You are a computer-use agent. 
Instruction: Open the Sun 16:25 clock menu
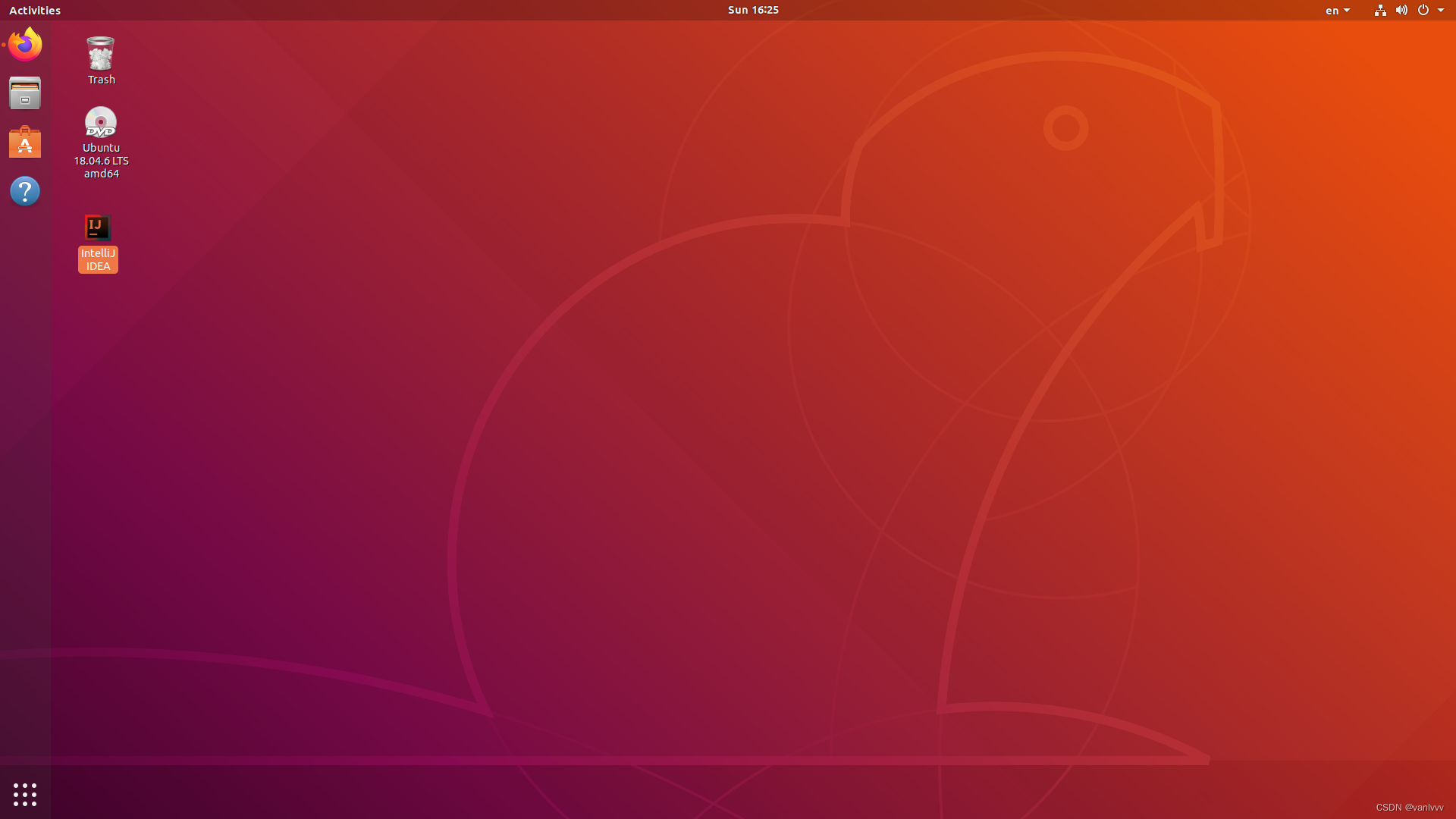[753, 10]
